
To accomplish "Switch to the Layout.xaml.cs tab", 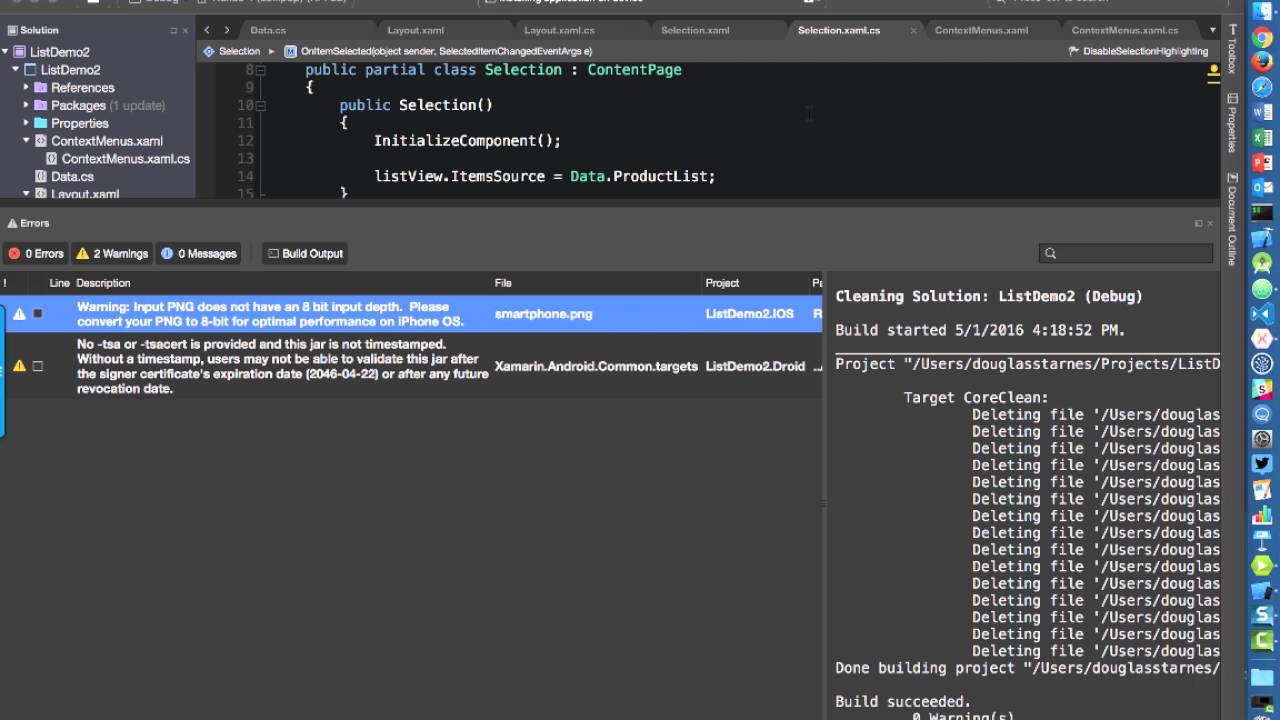I will point(559,30).
